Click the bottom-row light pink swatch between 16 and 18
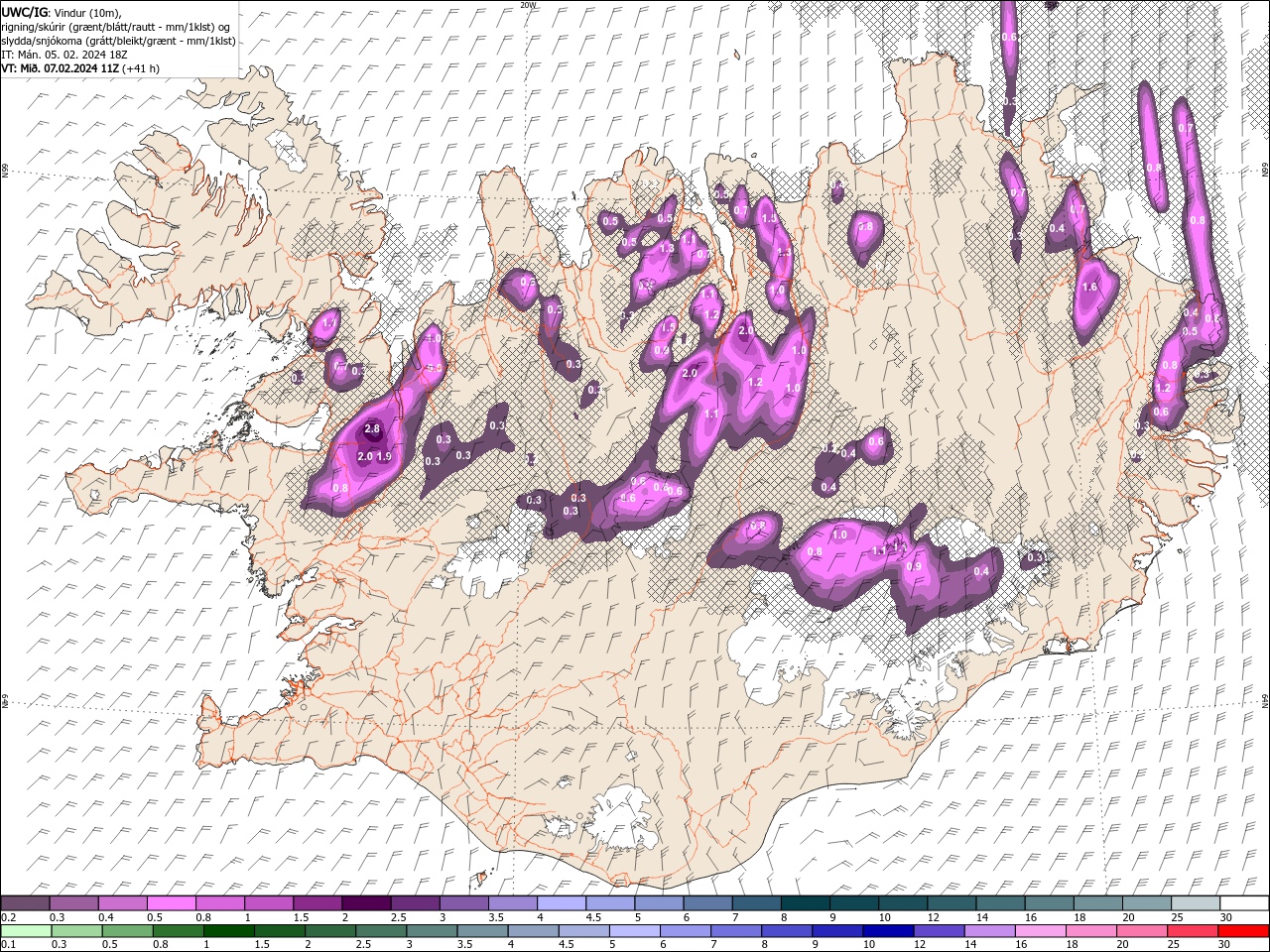Screen dimensions: 1270x952 tap(1039, 931)
